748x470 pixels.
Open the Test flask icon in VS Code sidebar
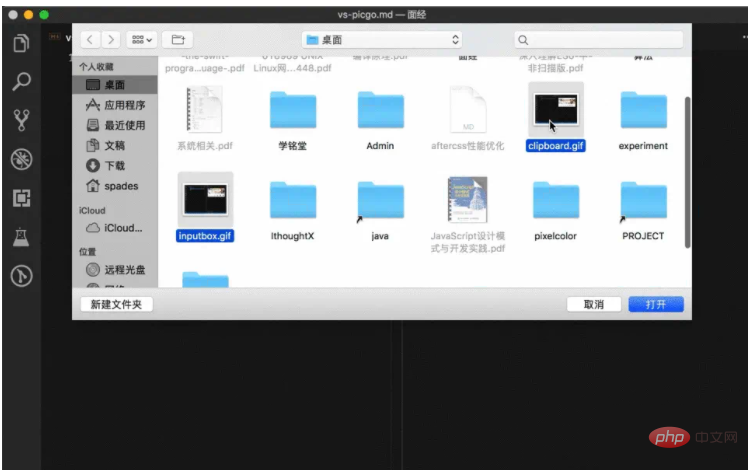pyautogui.click(x=21, y=237)
